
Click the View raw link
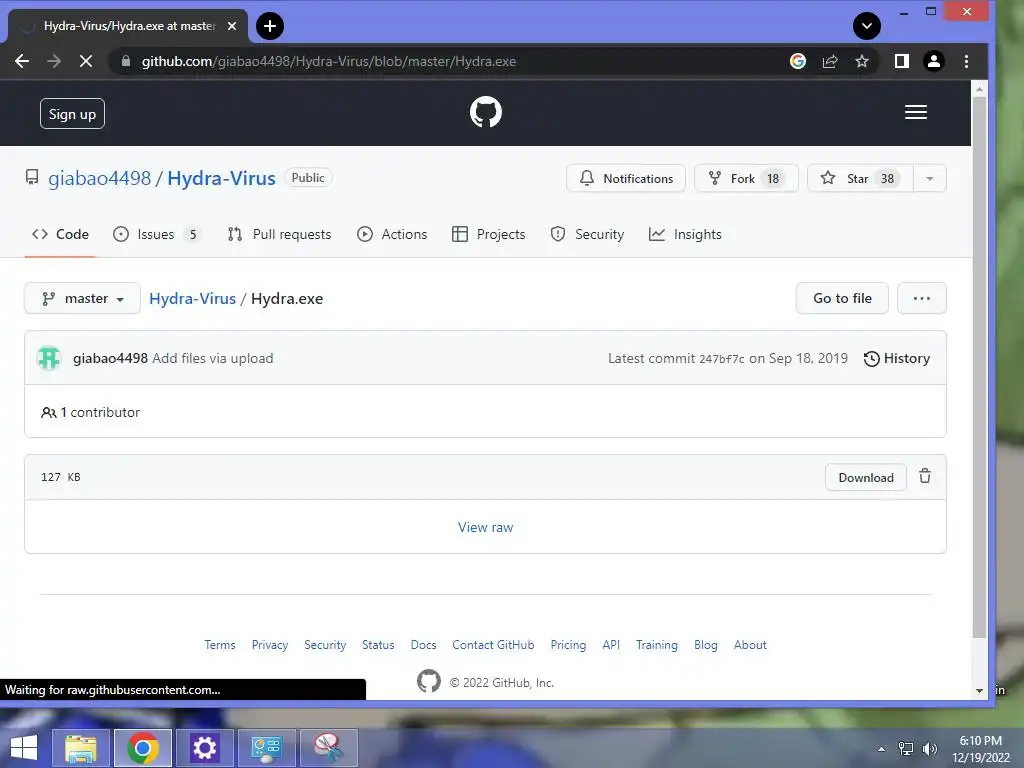pos(485,527)
